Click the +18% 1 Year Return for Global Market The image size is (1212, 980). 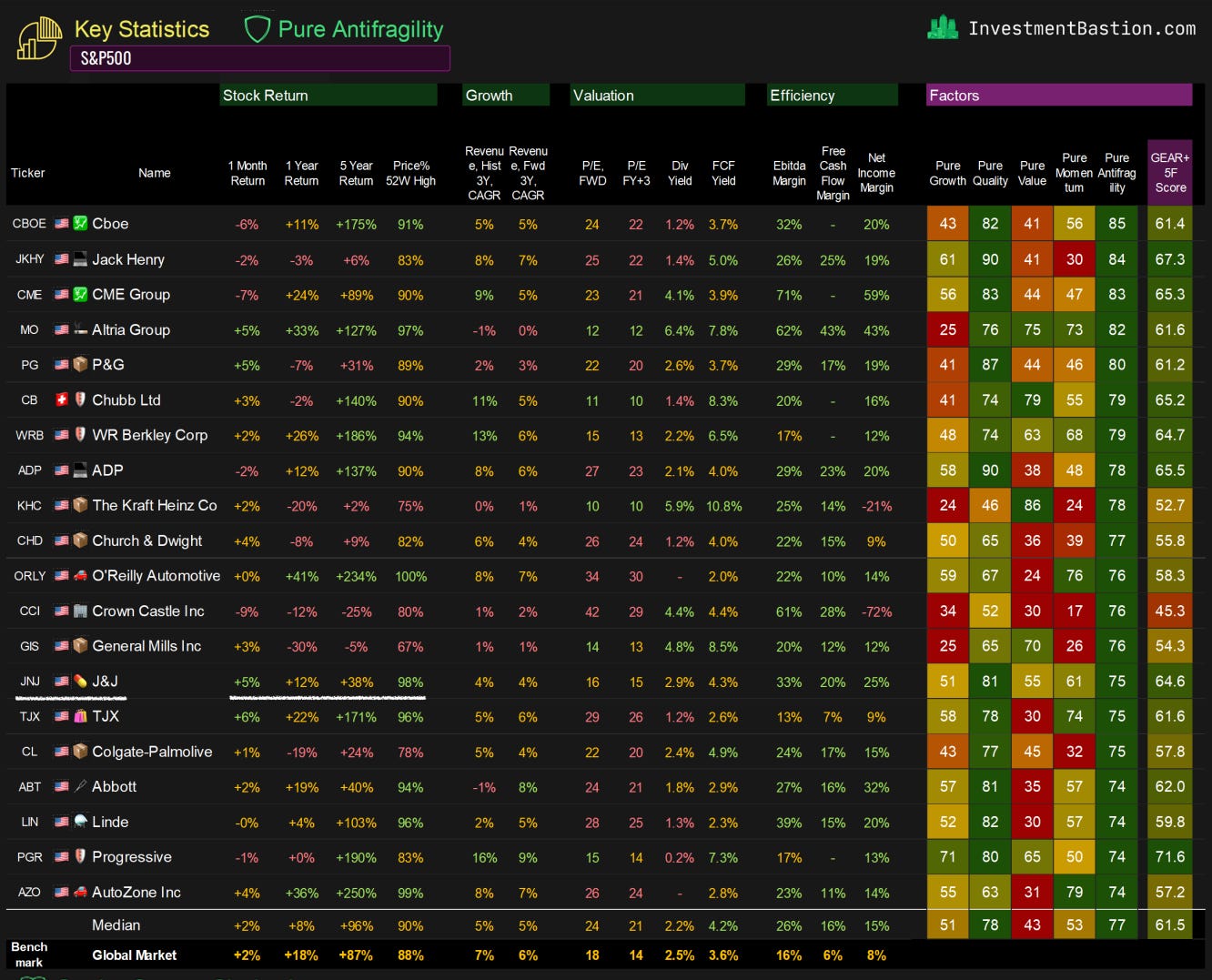click(302, 955)
